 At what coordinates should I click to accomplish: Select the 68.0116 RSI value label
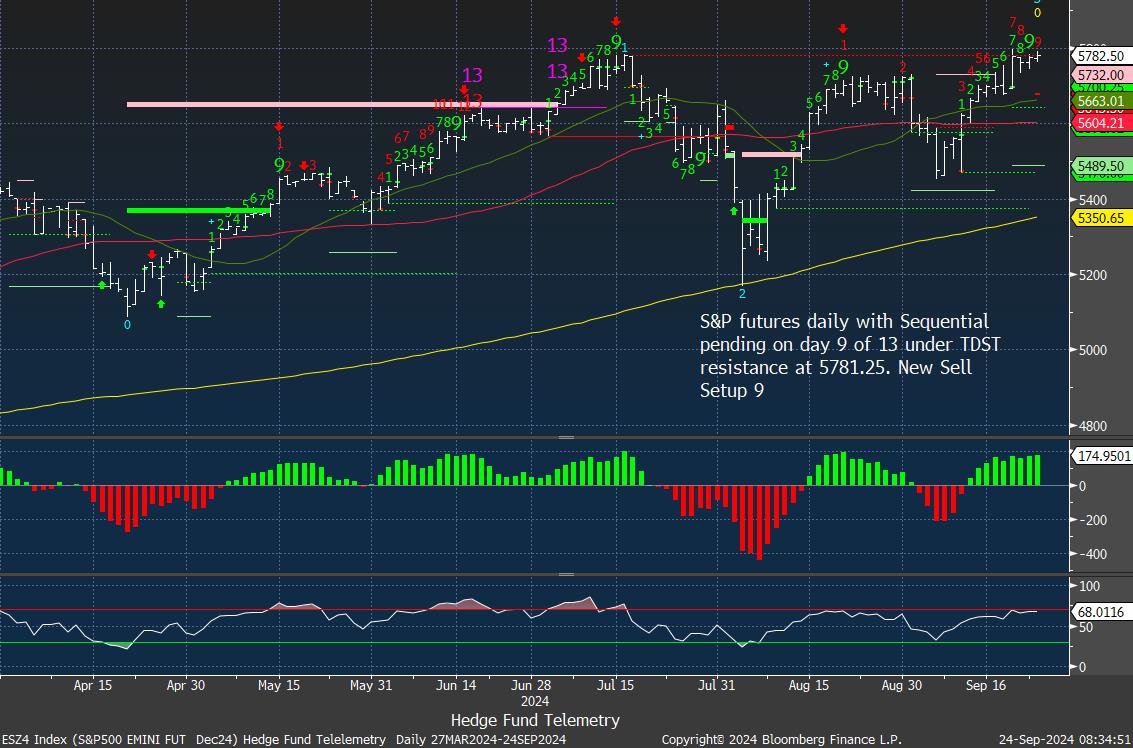click(1100, 612)
